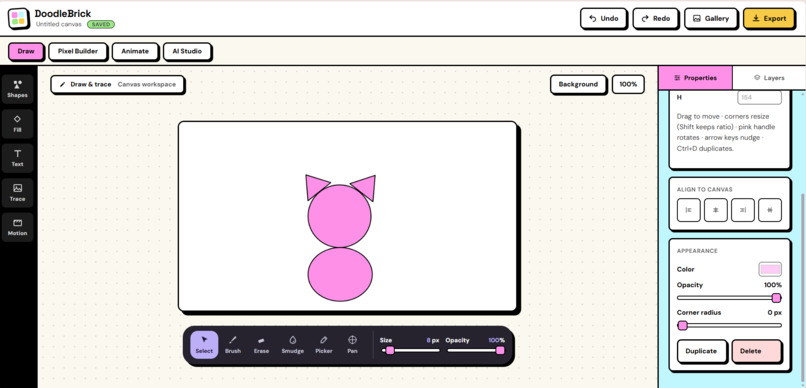Switch to the Draw mode tab

pyautogui.click(x=26, y=51)
